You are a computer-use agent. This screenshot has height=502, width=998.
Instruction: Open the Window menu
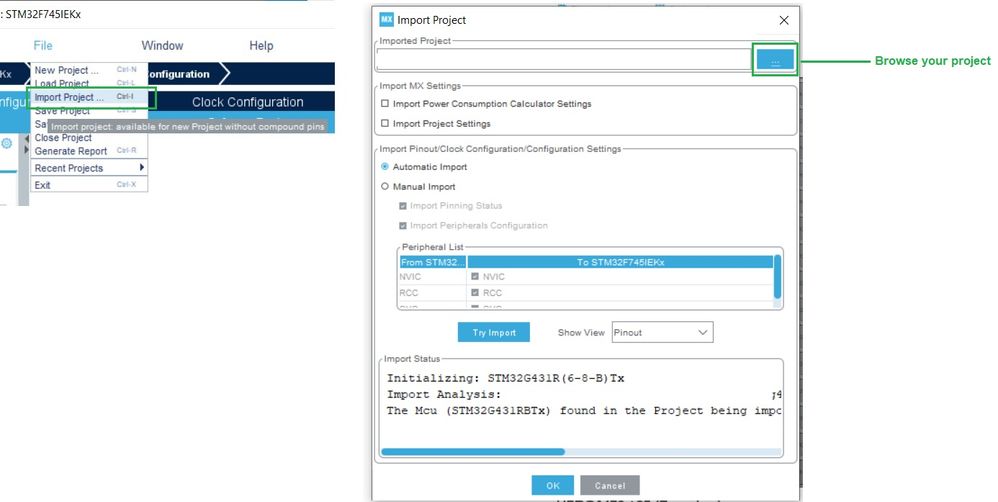tap(162, 45)
